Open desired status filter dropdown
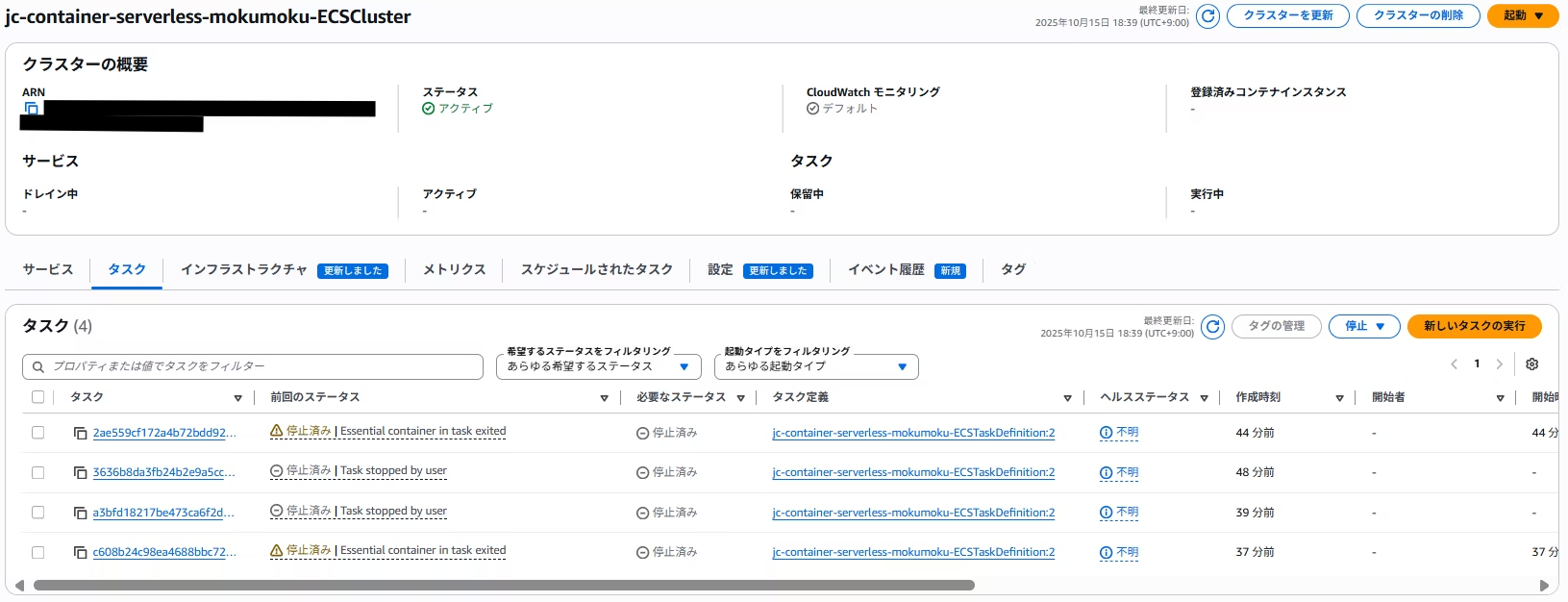The height and width of the screenshot is (602, 1568). (x=599, y=366)
